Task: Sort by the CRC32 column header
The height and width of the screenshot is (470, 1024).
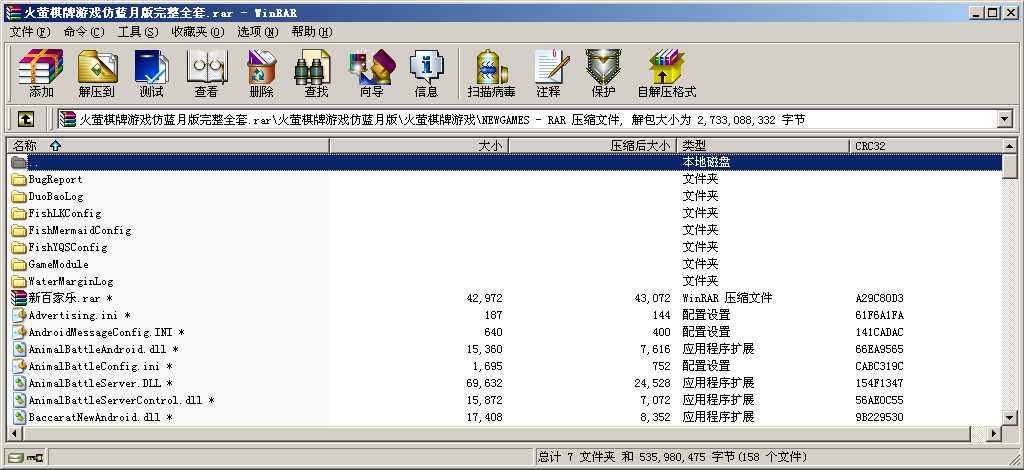Action: tap(925, 146)
